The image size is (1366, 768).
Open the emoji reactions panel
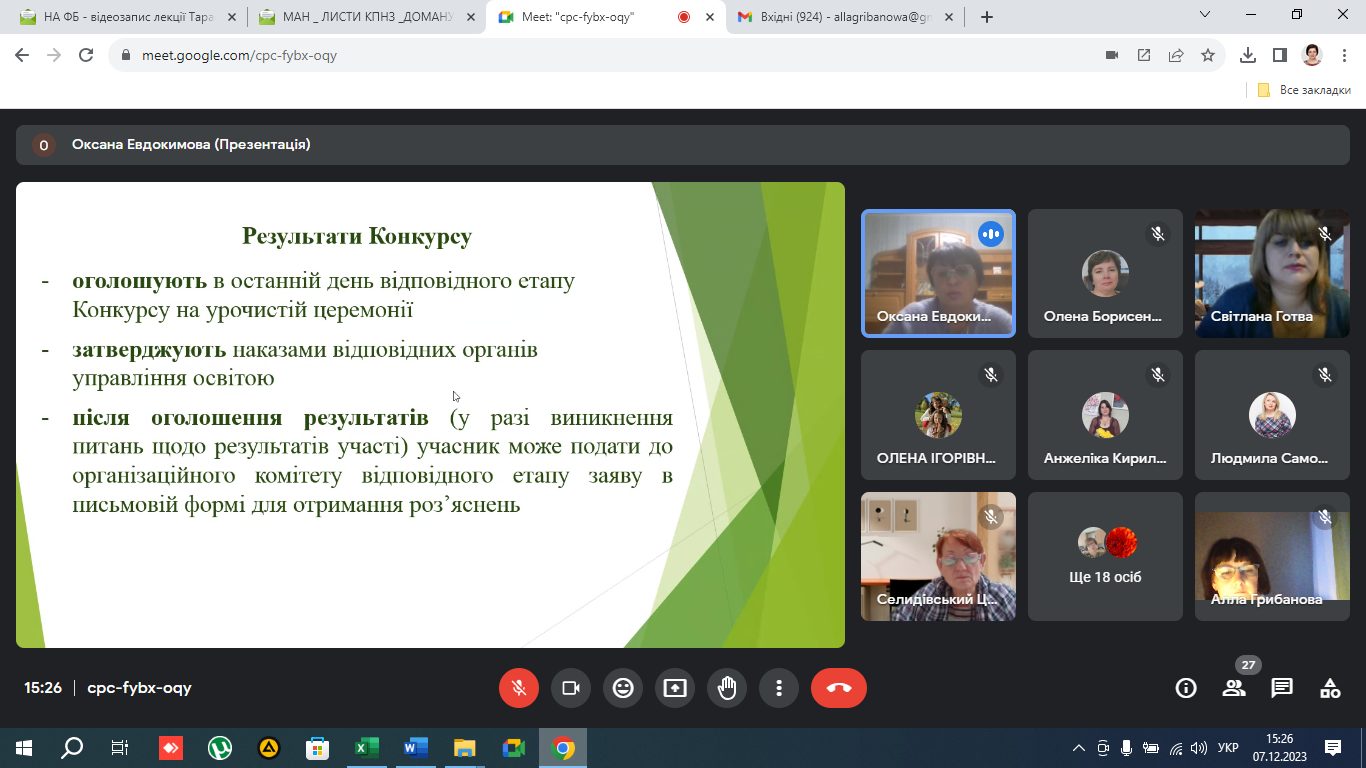(623, 688)
